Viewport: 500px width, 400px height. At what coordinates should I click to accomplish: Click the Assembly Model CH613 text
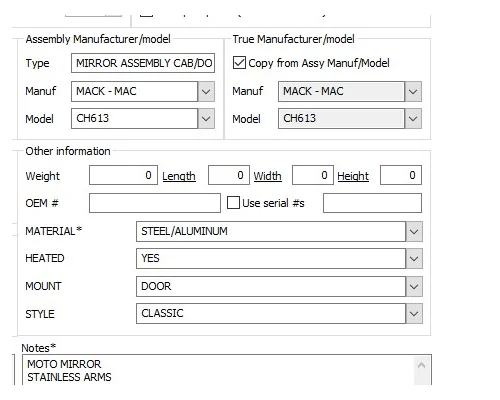pos(93,118)
